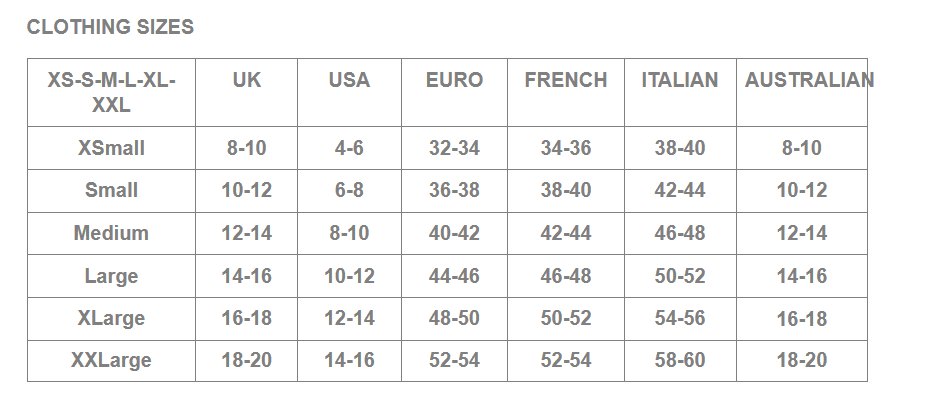Screen dimensions: 926x416
Task: Select the Medium row label
Action: (111, 233)
